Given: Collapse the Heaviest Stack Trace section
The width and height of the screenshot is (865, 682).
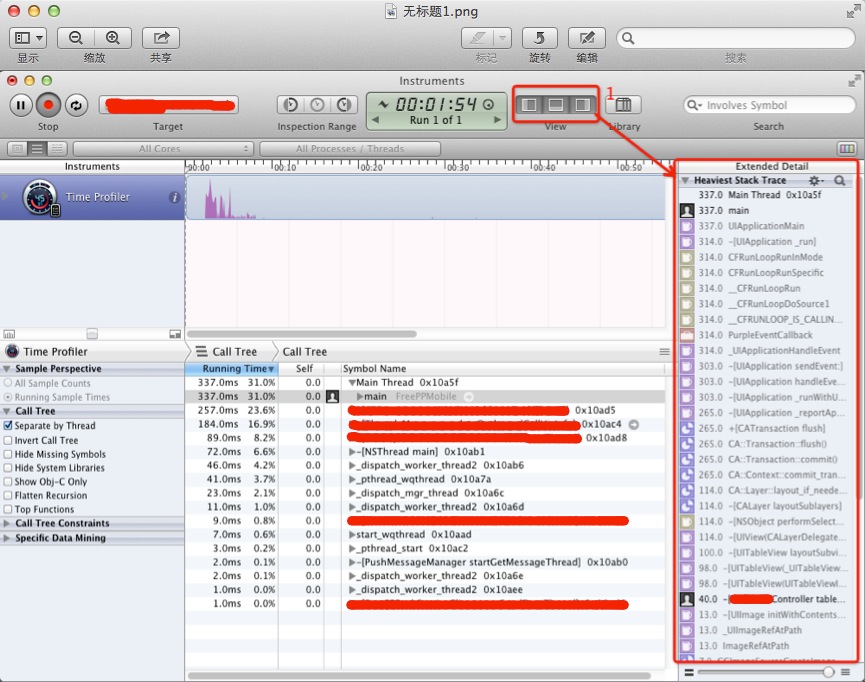Looking at the screenshot, I should 685,180.
